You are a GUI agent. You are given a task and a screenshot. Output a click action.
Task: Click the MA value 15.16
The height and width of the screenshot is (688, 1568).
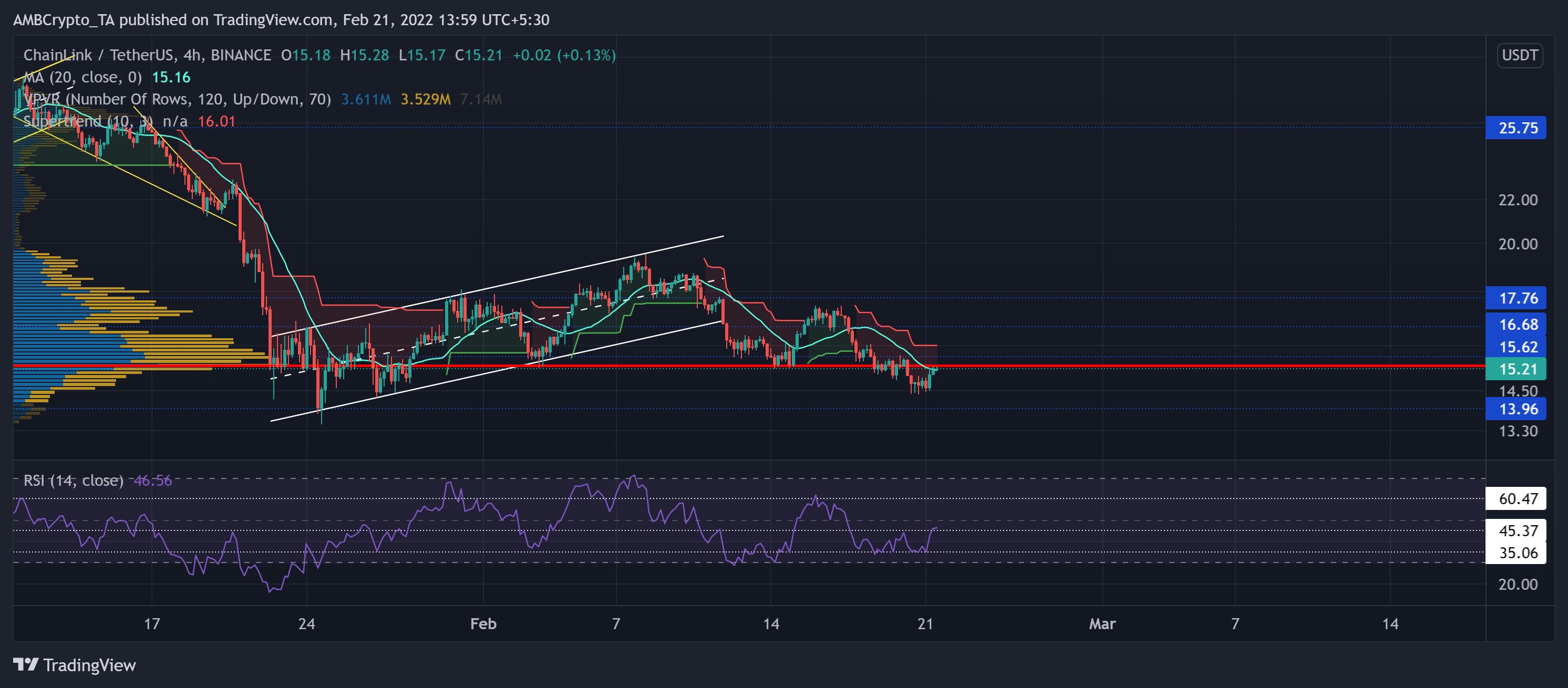(x=171, y=77)
